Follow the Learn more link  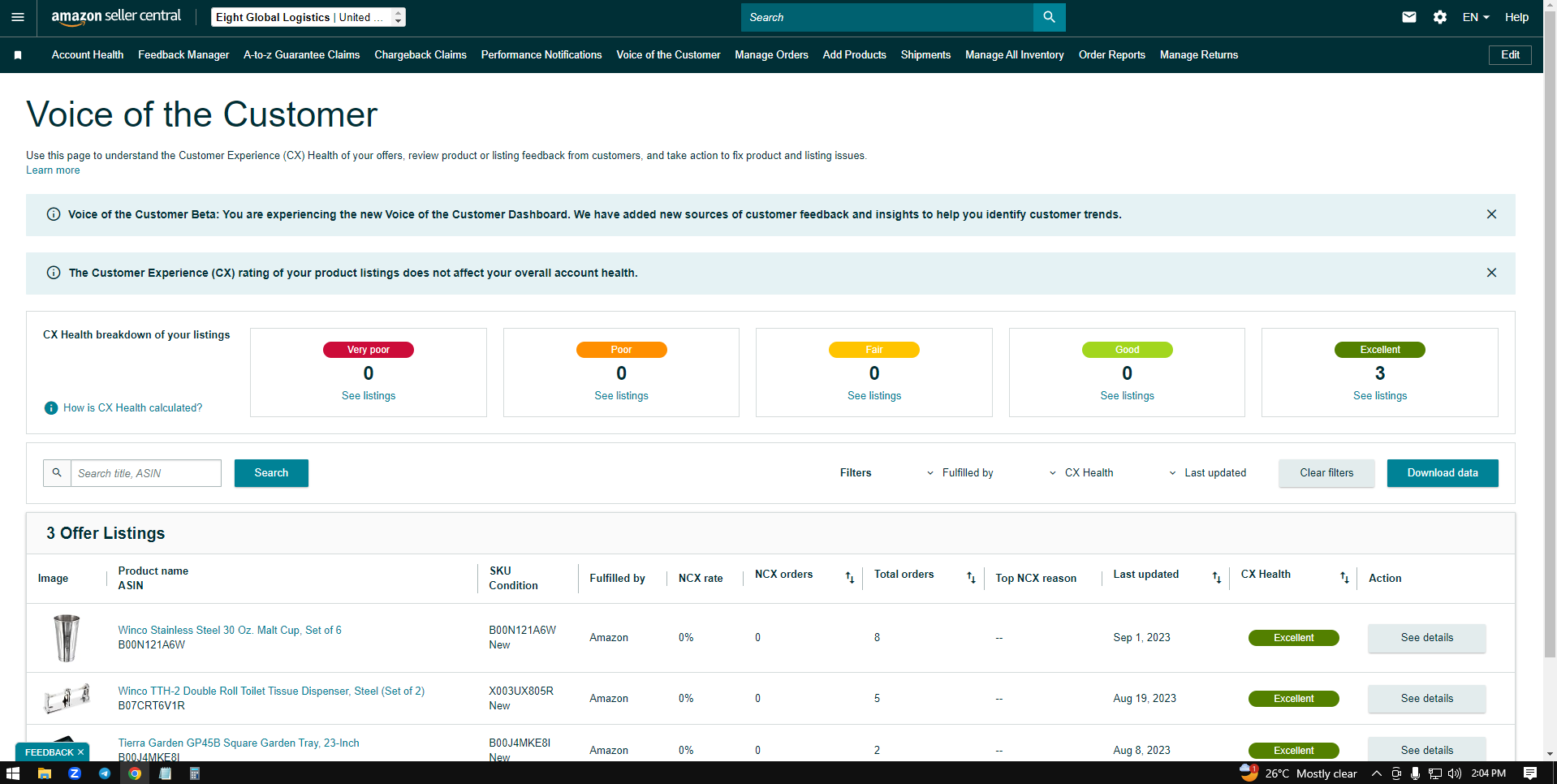[x=53, y=170]
